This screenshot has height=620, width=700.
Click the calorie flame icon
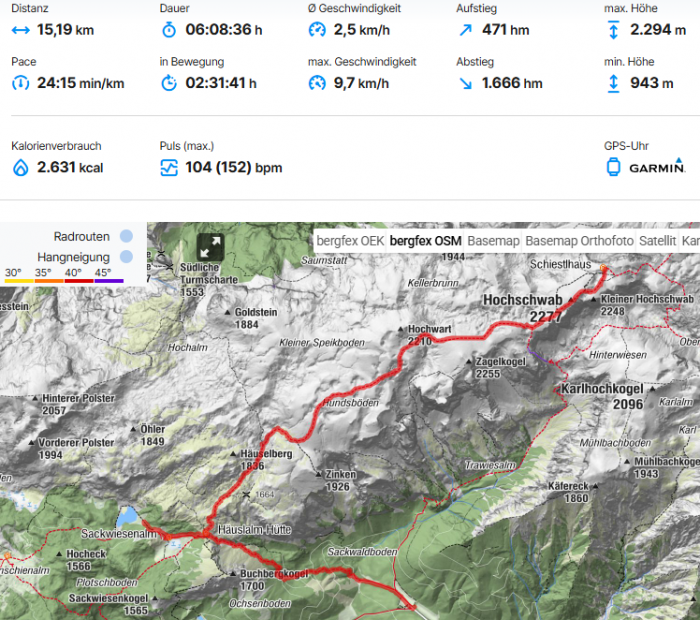(x=21, y=168)
